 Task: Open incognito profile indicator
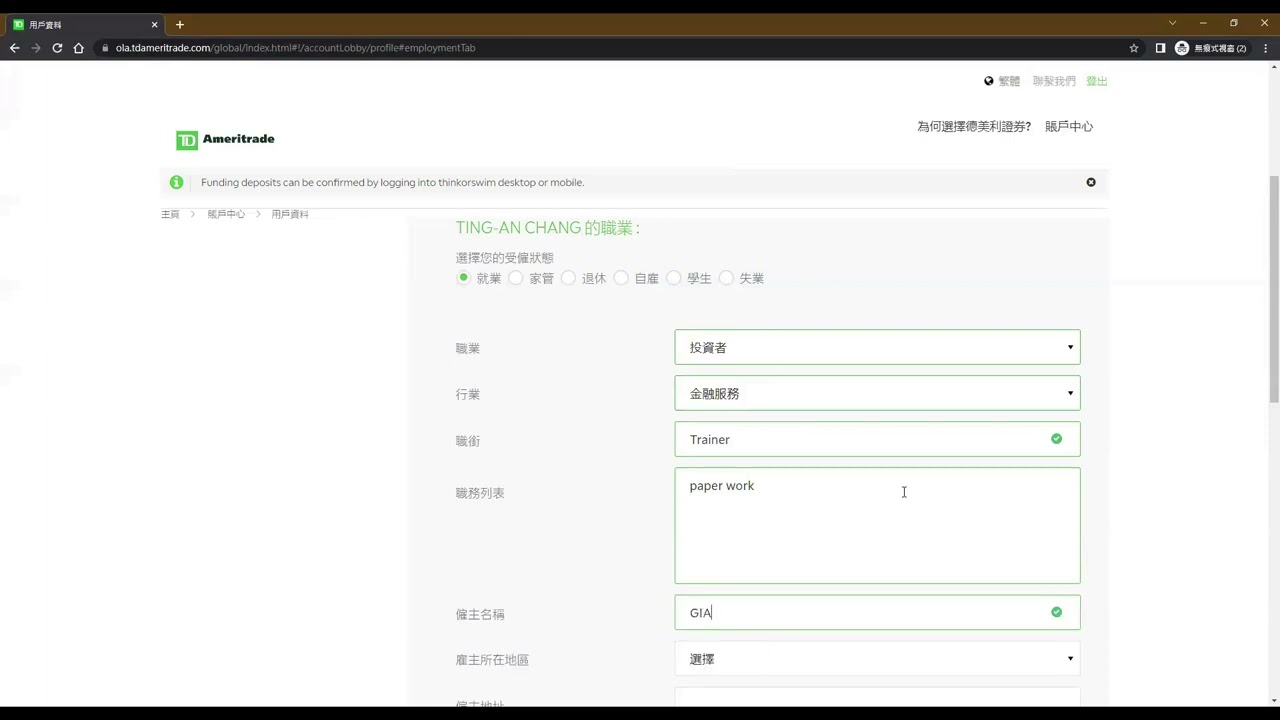[x=1211, y=48]
